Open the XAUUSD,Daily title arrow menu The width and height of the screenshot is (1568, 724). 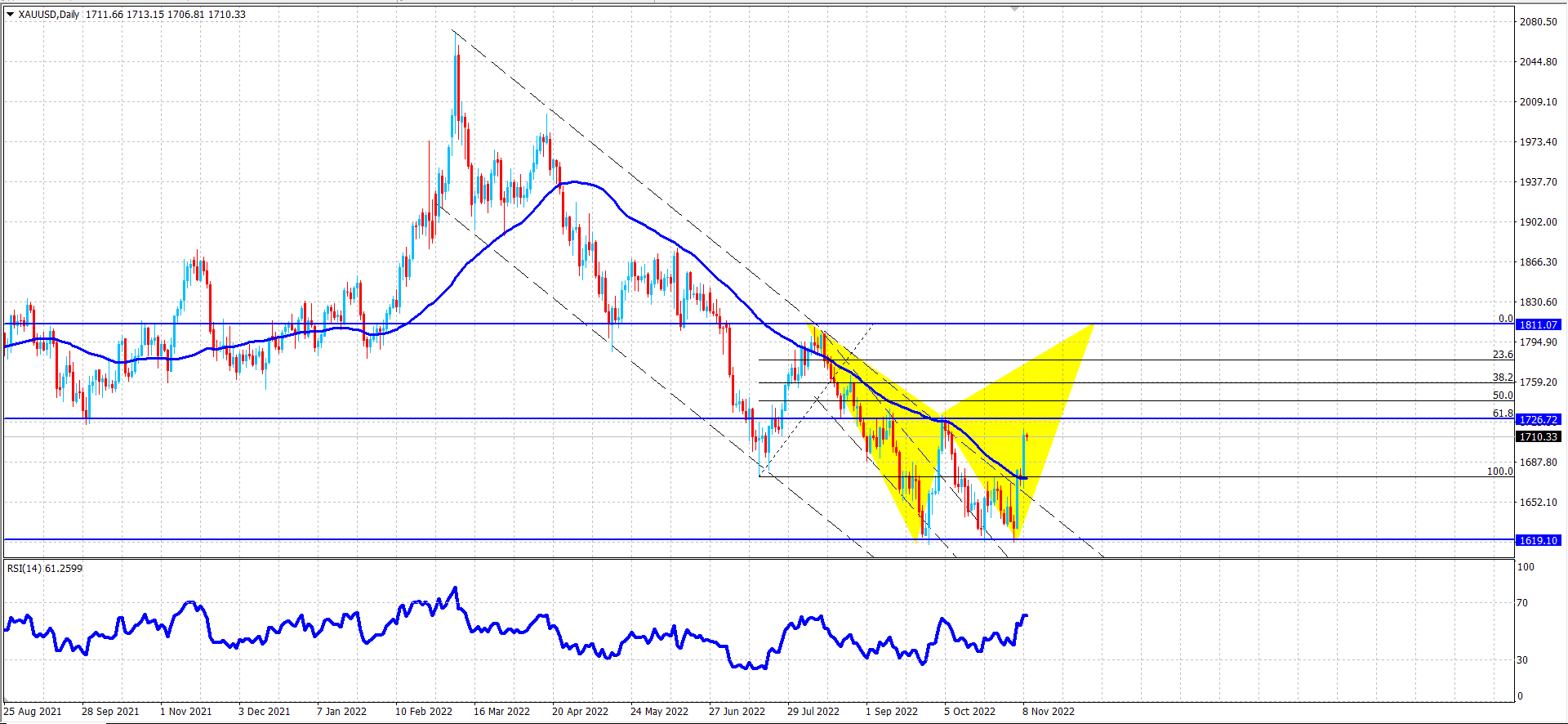coord(10,14)
